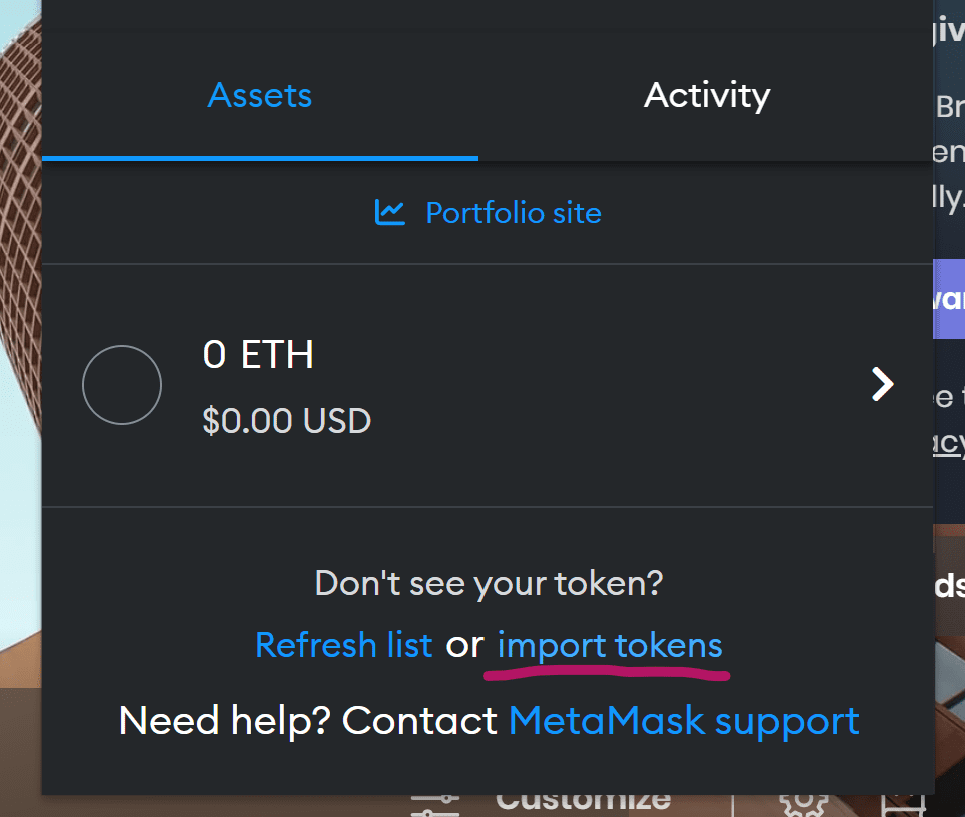965x817 pixels.
Task: Click the right-facing chevron on ETH row
Action: tap(883, 384)
